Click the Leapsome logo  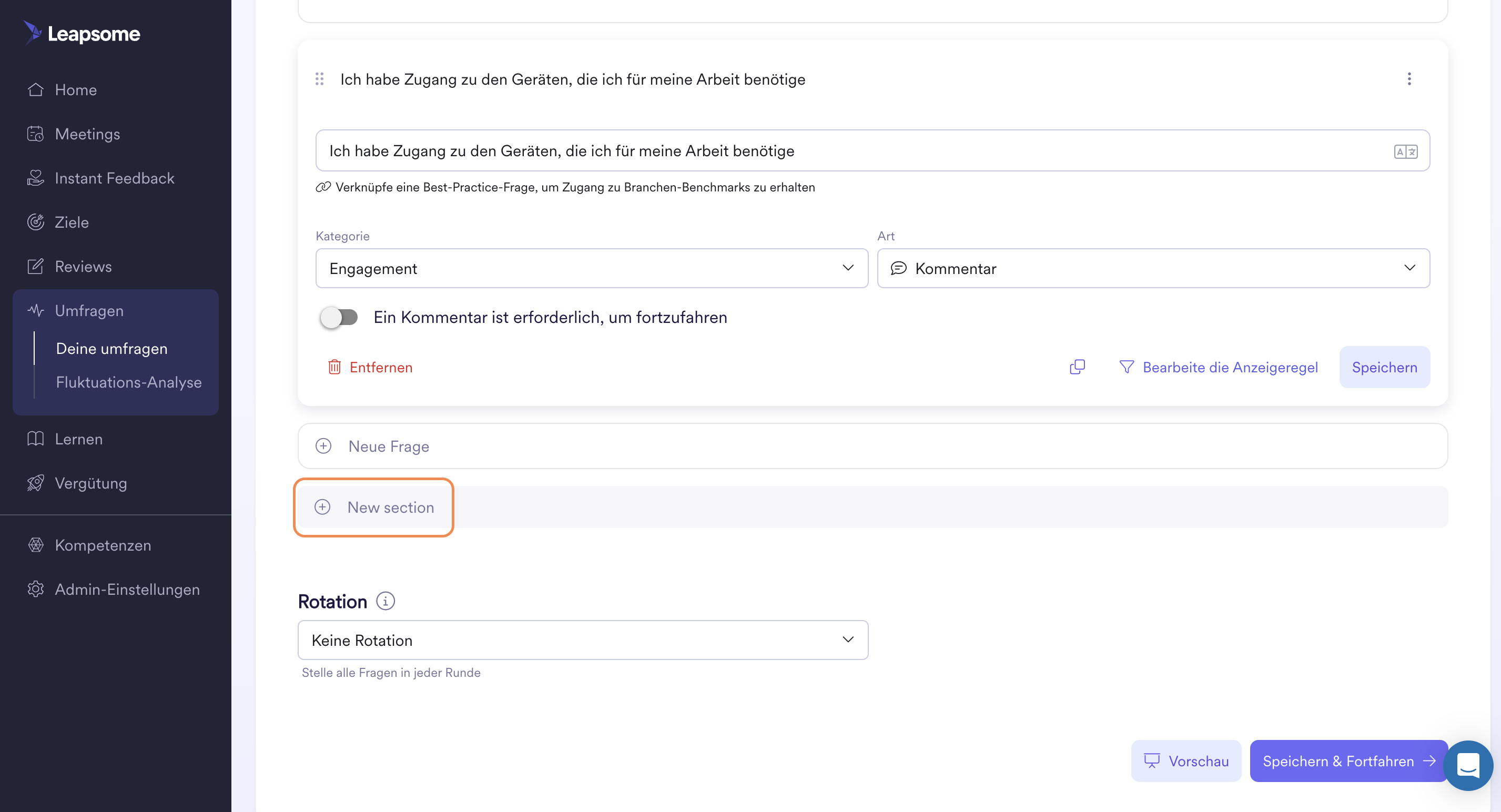click(82, 33)
